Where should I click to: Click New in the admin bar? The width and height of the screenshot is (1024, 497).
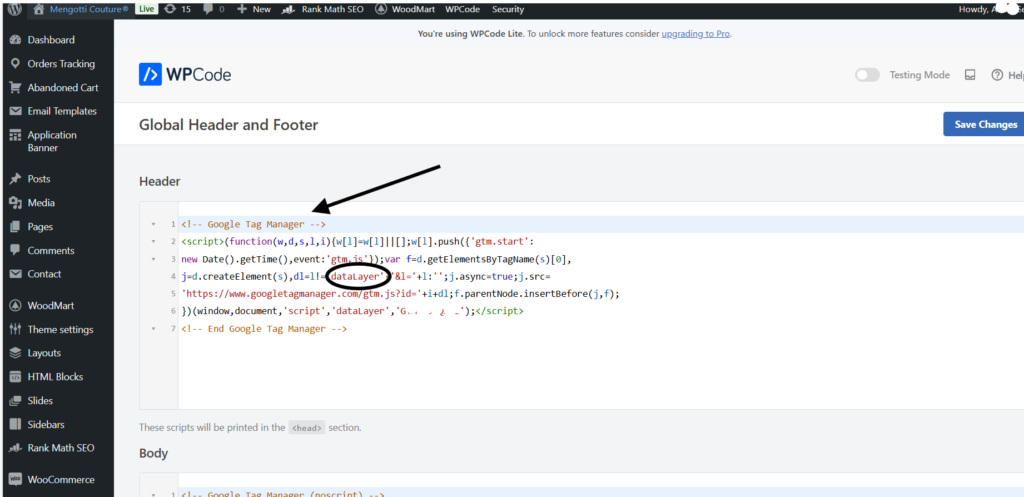(x=254, y=9)
